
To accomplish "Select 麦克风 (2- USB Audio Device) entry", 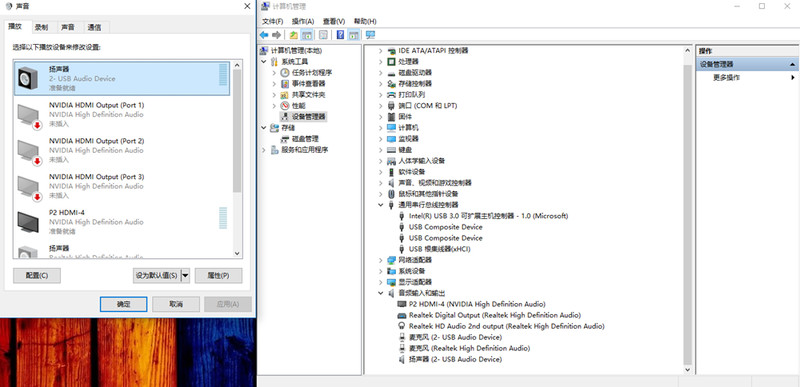I will pyautogui.click(x=455, y=338).
